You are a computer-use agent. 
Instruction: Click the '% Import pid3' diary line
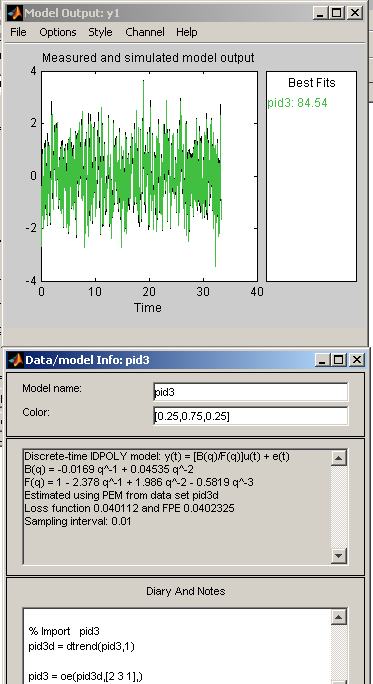[x=64, y=631]
